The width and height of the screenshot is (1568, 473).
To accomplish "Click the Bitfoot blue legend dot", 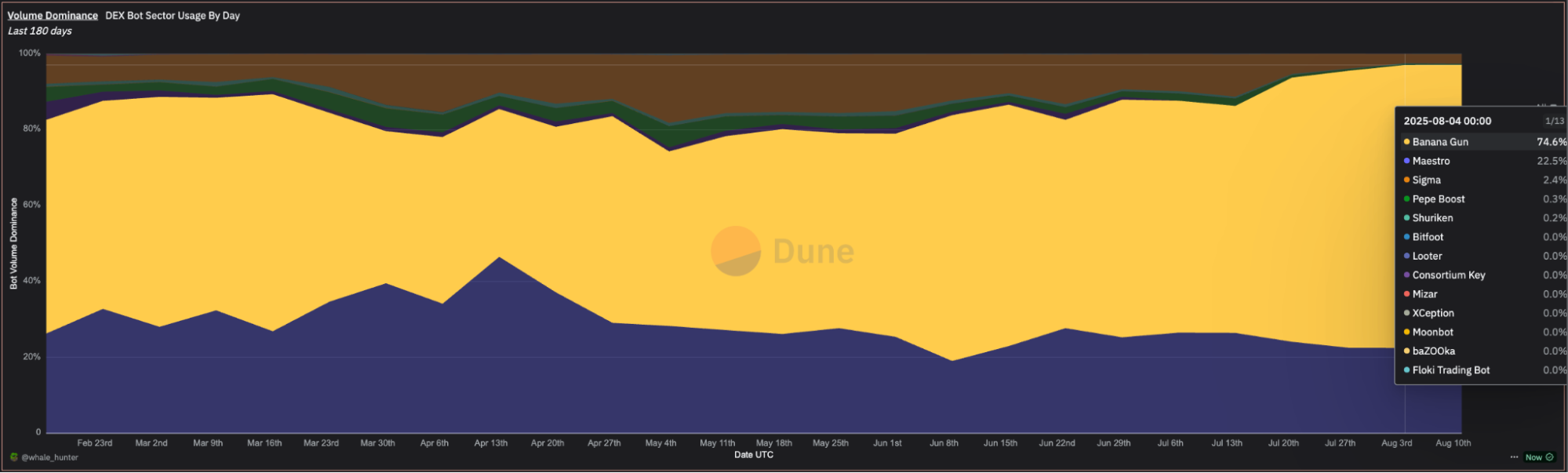I will click(1406, 237).
